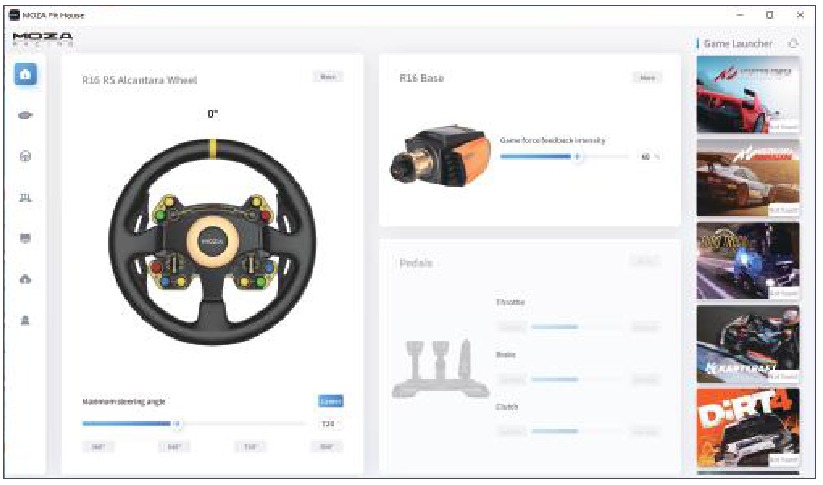Screen dimensions: 823x485
Task: Launch KartKraft from Game Launcher
Action: click(x=748, y=344)
